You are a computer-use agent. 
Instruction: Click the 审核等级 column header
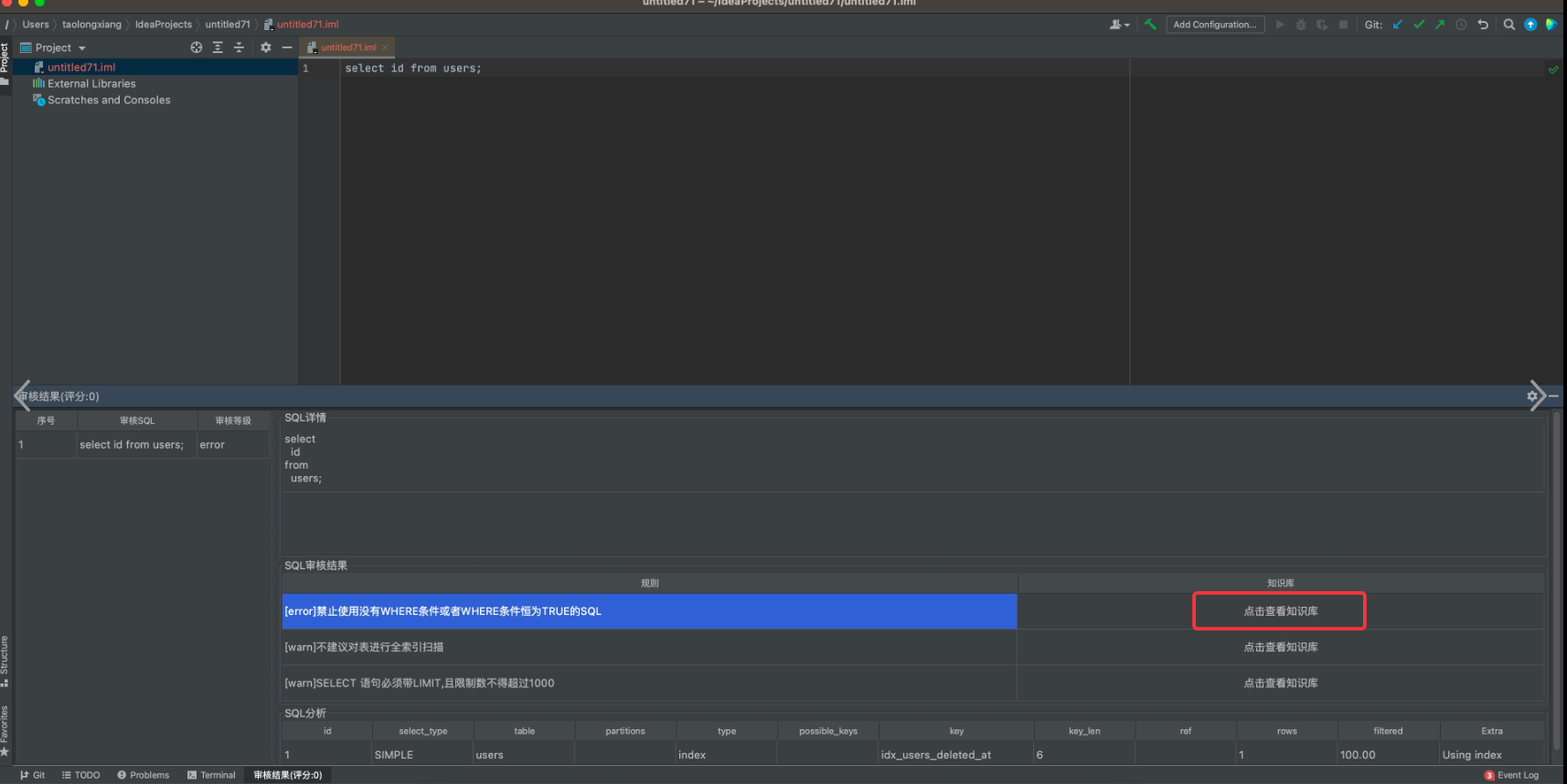(233, 421)
